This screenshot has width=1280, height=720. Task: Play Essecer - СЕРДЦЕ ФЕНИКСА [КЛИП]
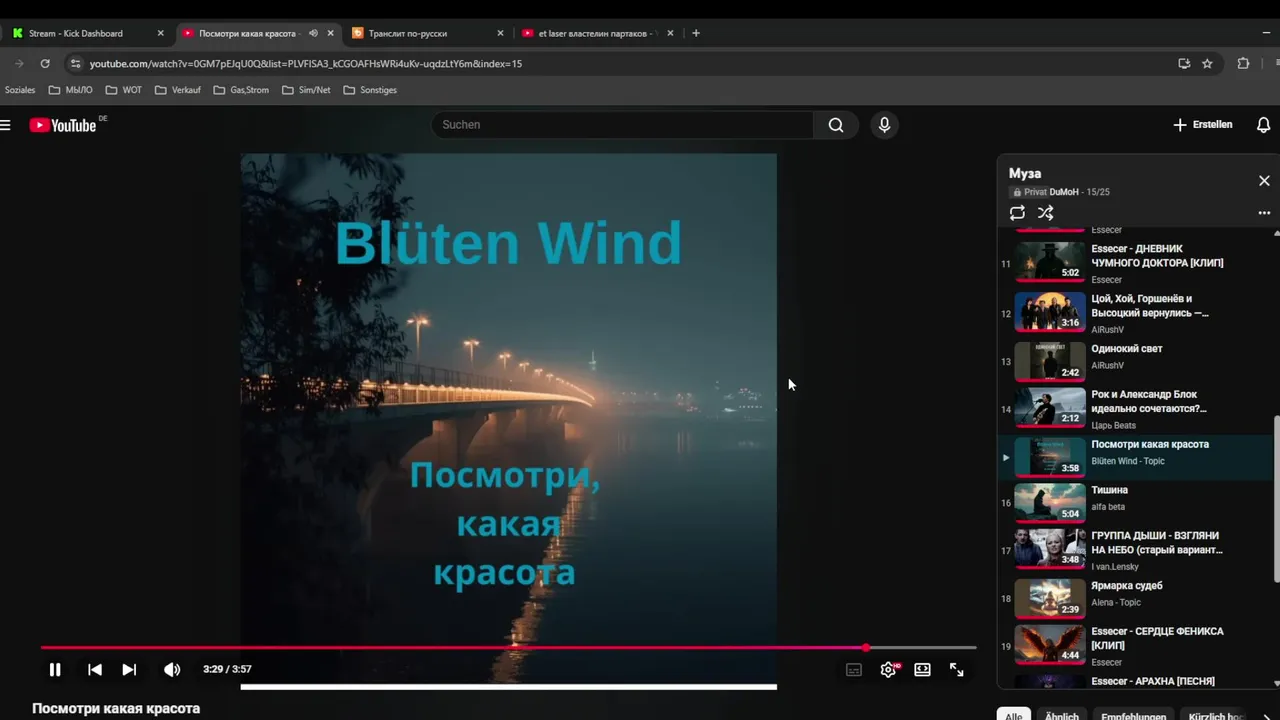[x=1135, y=645]
